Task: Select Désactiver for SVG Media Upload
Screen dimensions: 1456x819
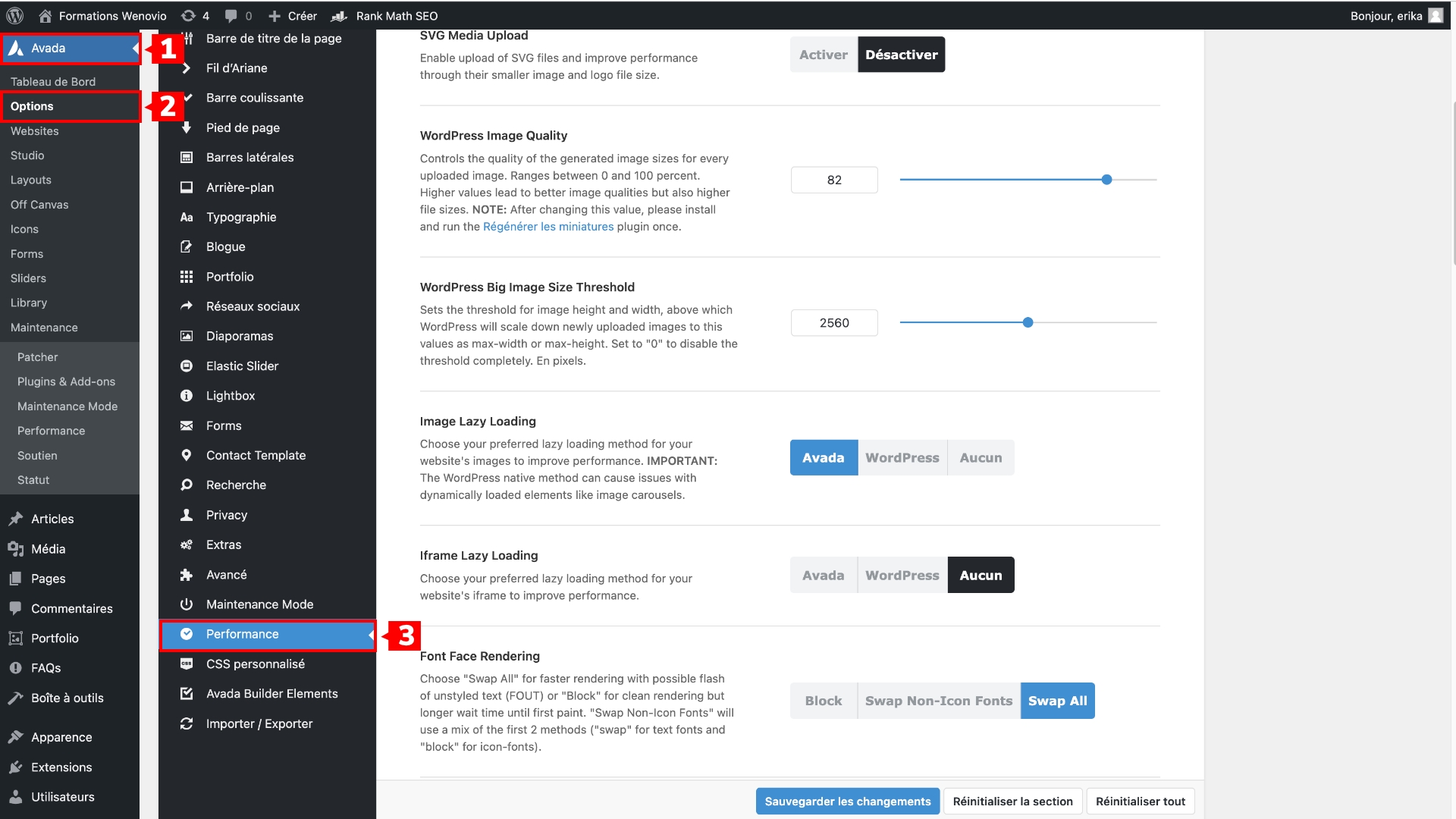Action: [x=902, y=55]
